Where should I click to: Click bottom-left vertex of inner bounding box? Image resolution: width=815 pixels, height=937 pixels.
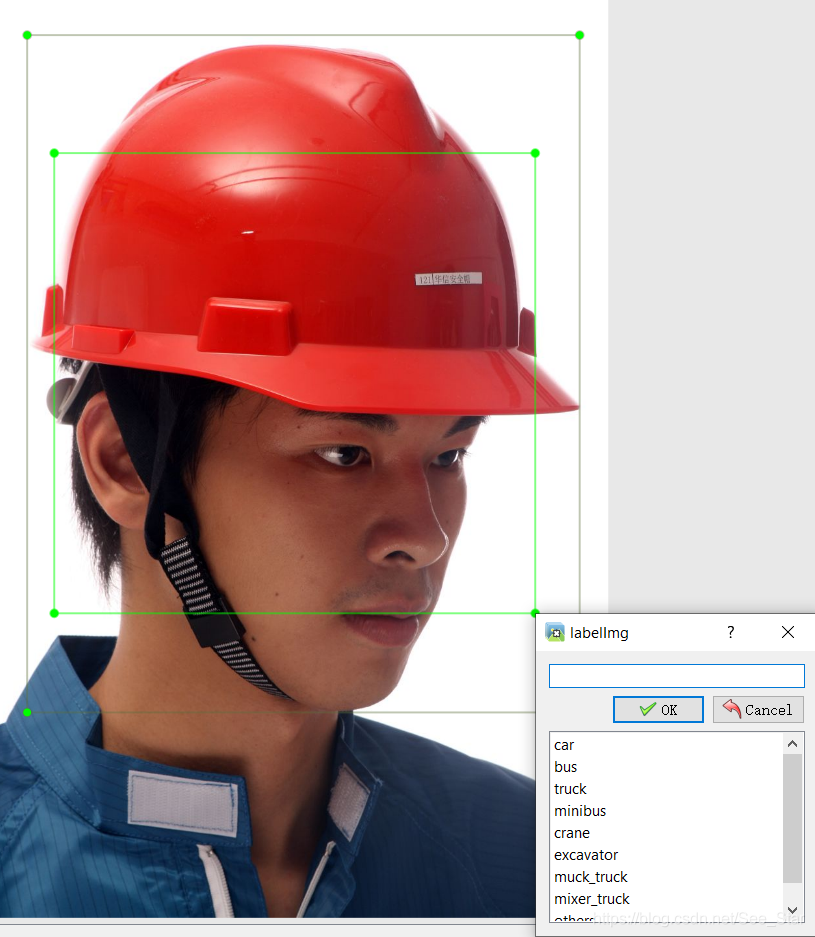(54, 613)
